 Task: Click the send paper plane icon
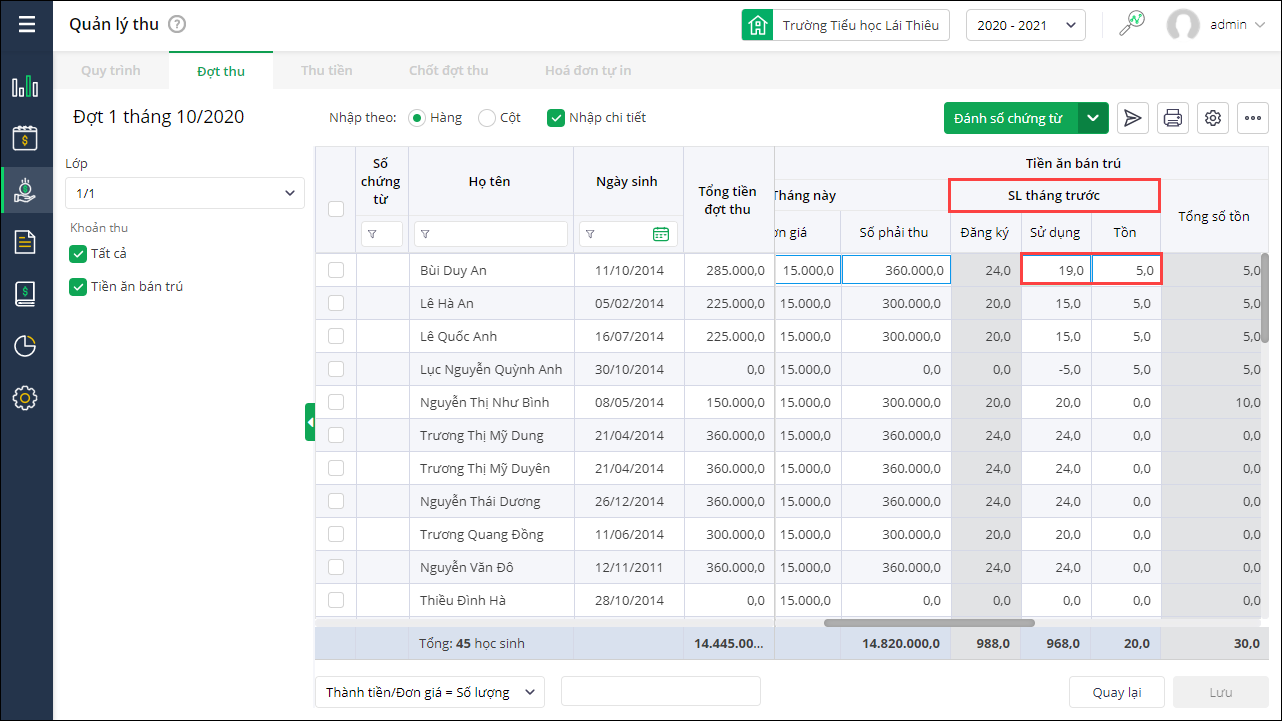1132,118
